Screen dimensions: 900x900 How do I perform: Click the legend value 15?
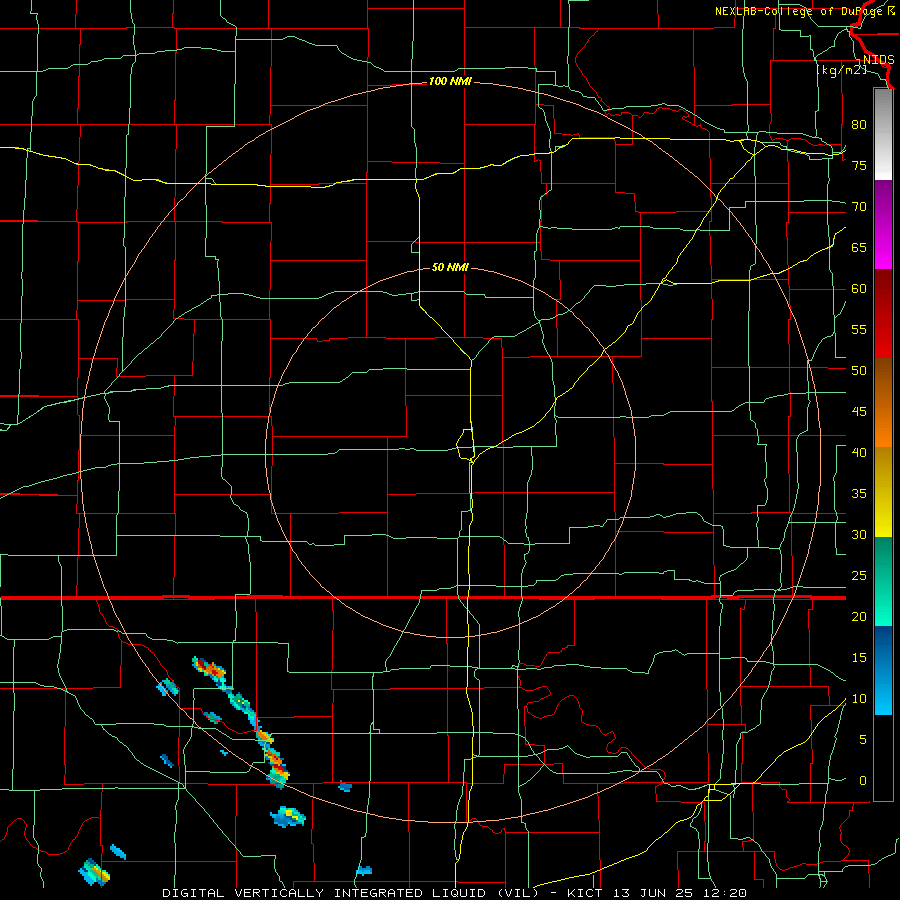[859, 658]
